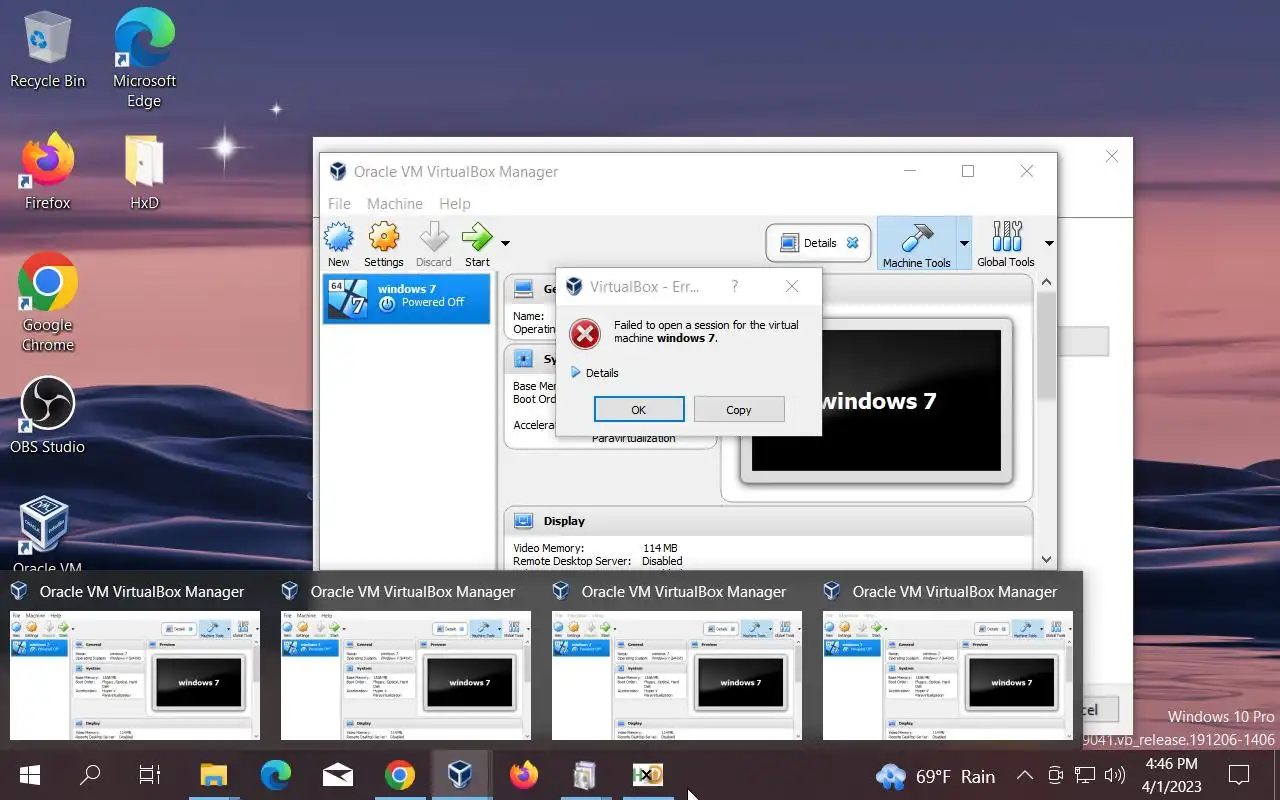
Task: Click the New machine toolbar icon
Action: pos(339,245)
